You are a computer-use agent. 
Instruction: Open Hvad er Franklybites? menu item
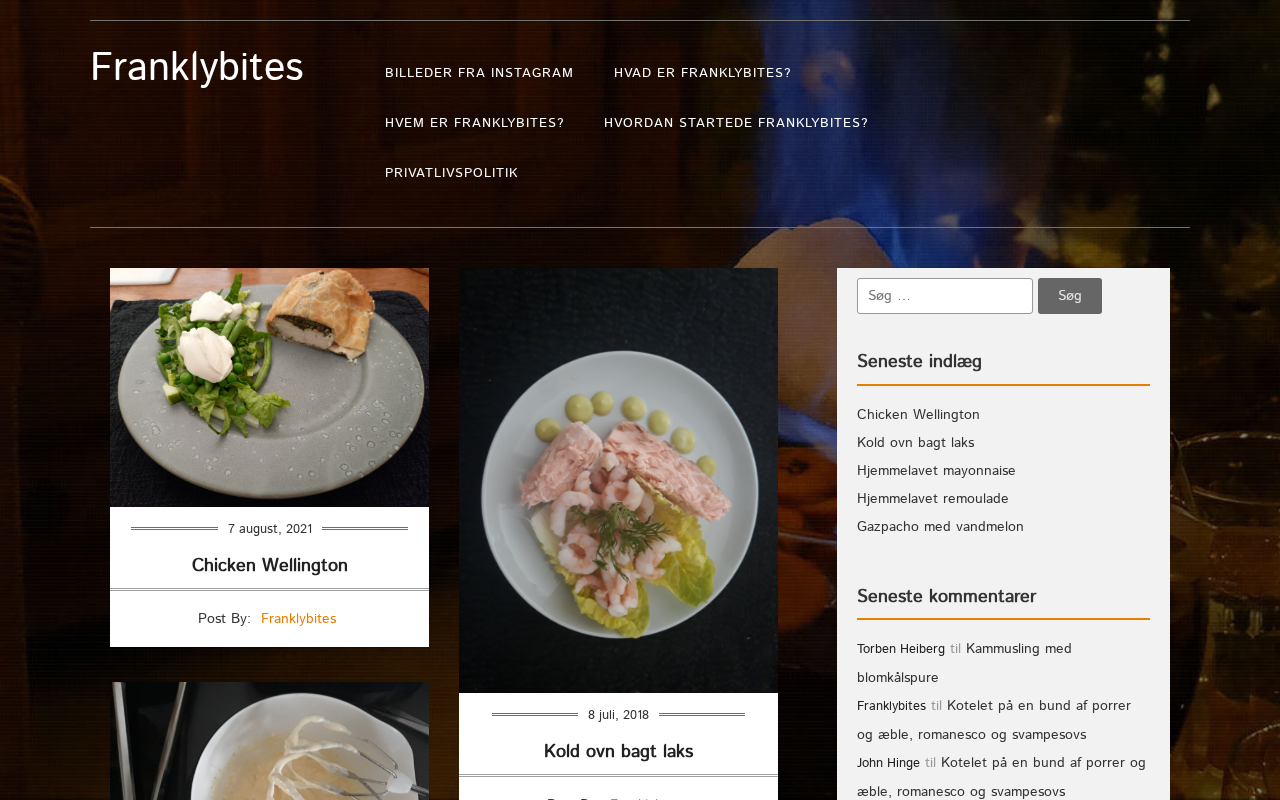point(702,73)
